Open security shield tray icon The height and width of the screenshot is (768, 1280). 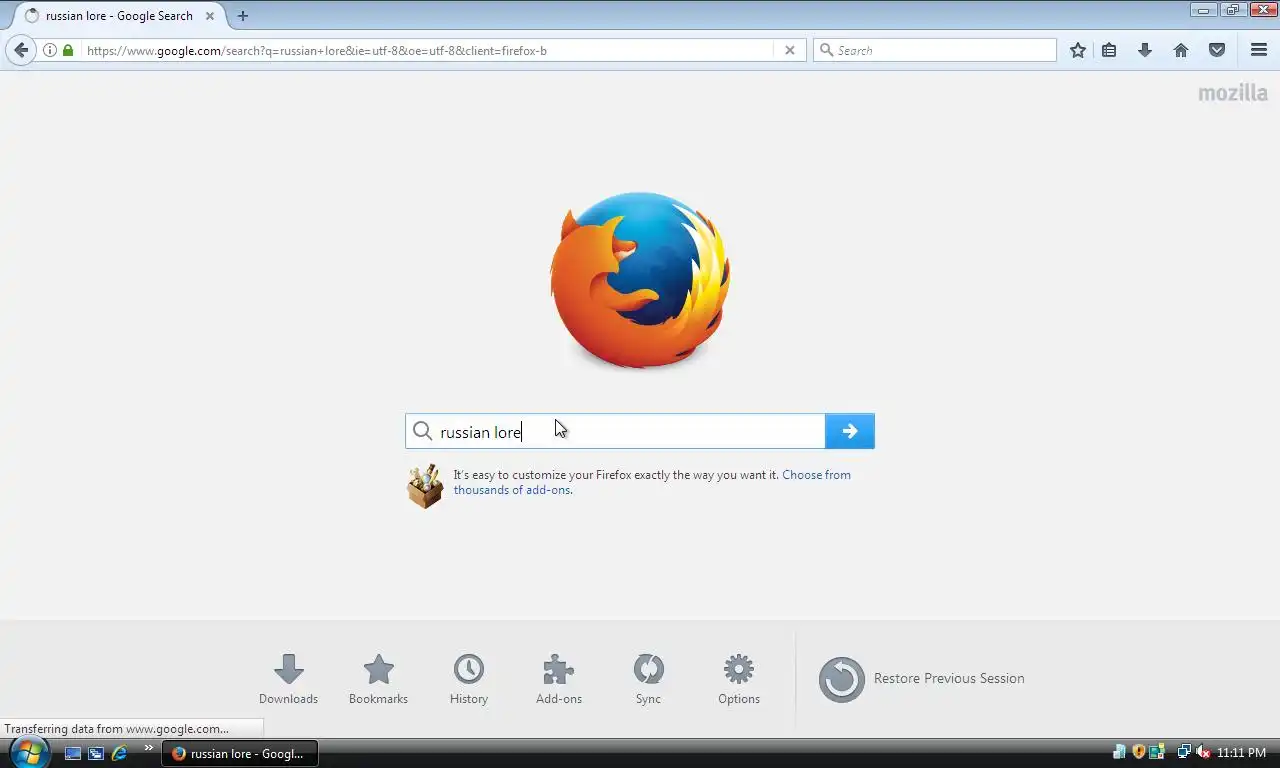[1138, 752]
